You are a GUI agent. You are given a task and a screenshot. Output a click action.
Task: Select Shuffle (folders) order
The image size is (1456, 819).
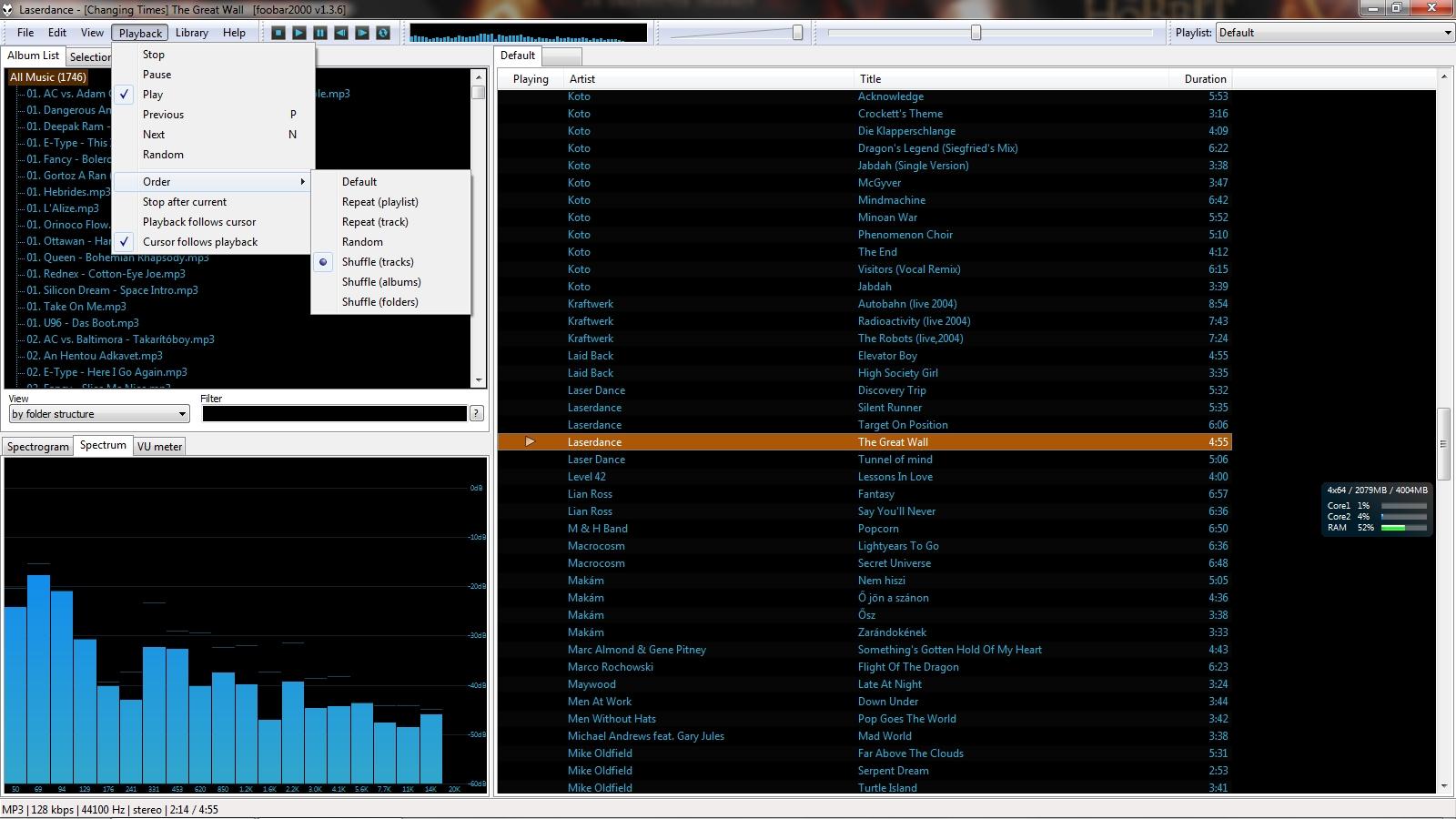390,302
